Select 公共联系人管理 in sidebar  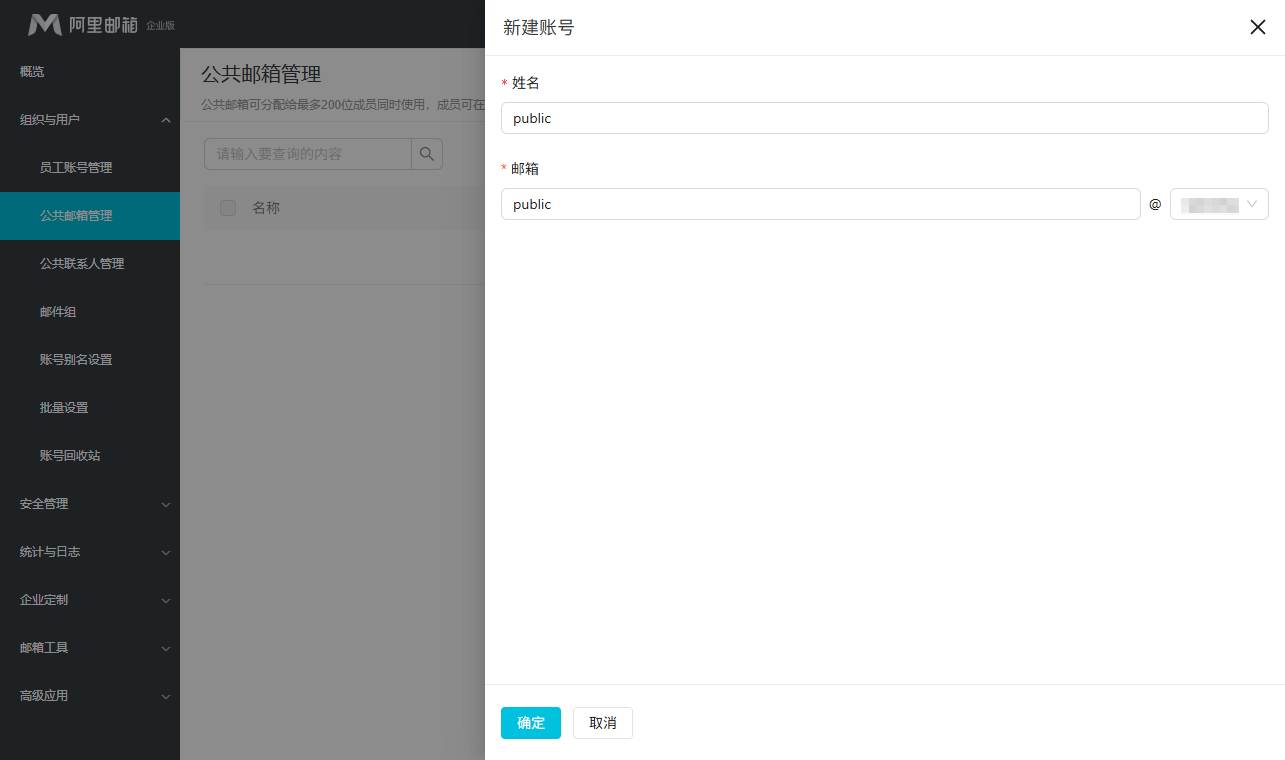(x=82, y=264)
